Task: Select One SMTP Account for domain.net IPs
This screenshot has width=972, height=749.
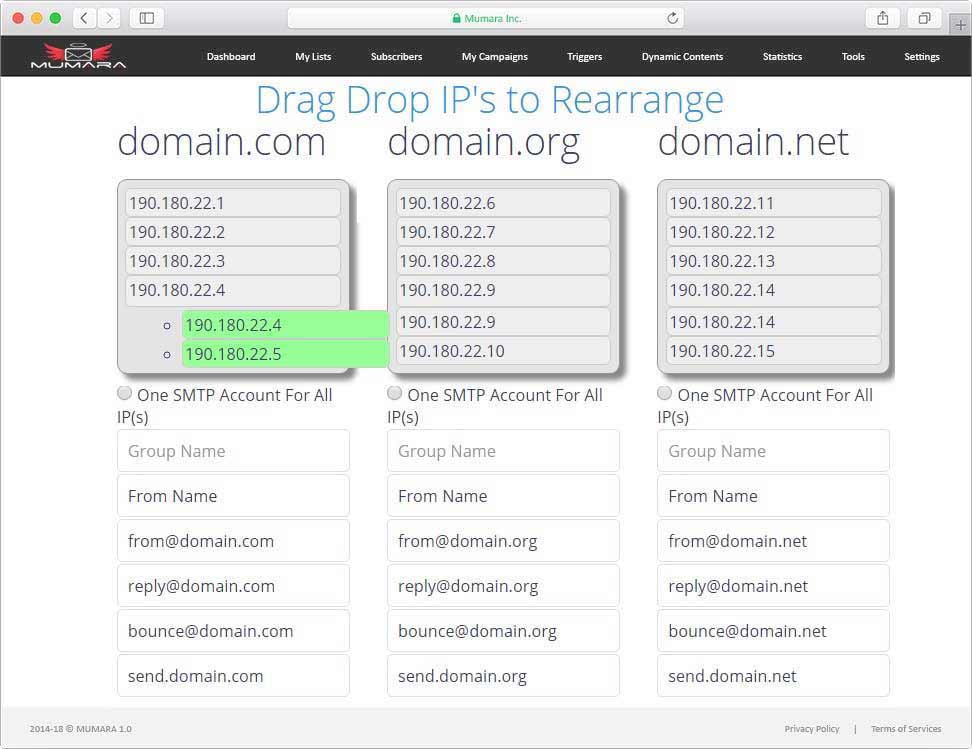Action: (664, 392)
